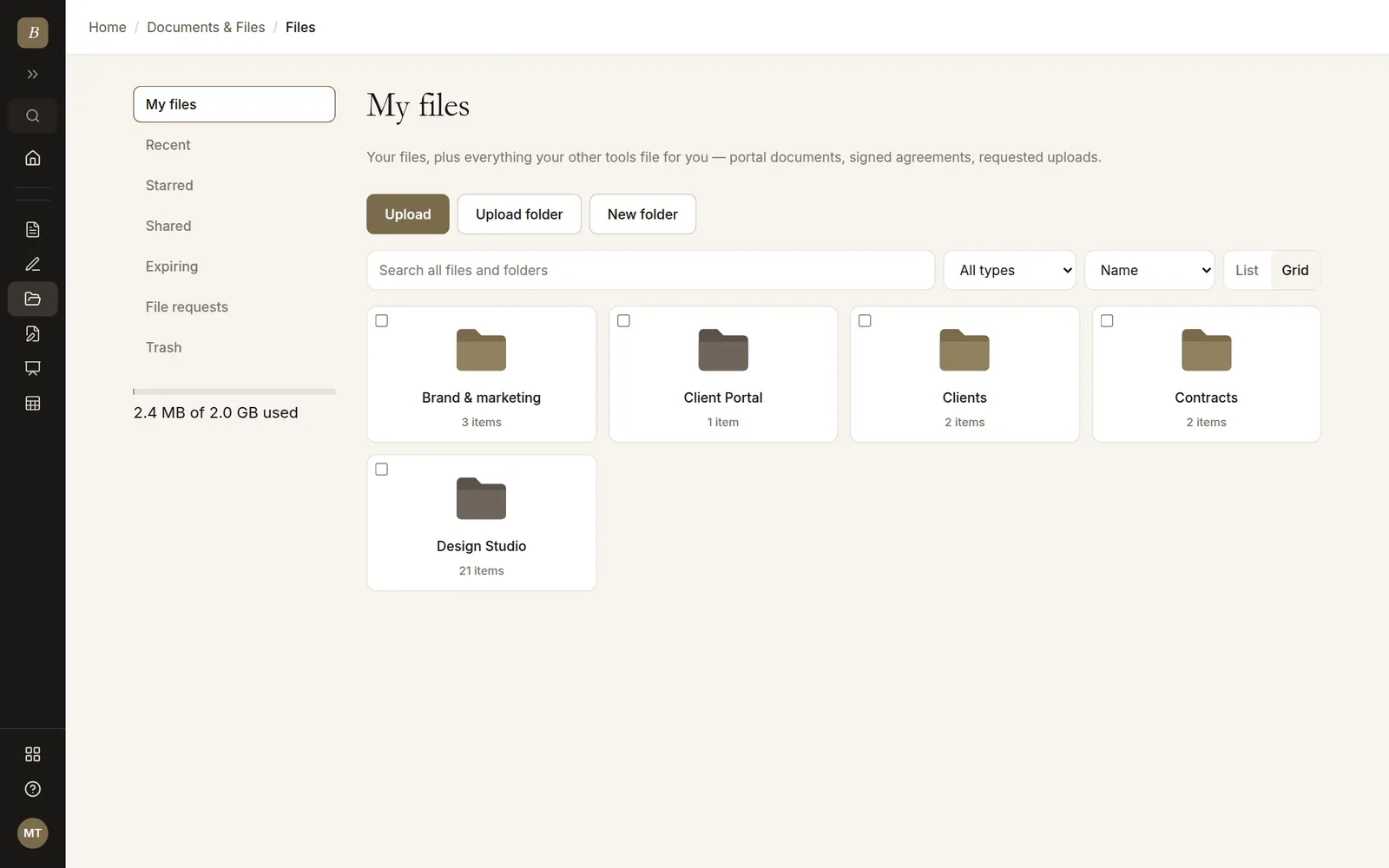Open the document page icon in sidebar
The image size is (1389, 868).
33,229
